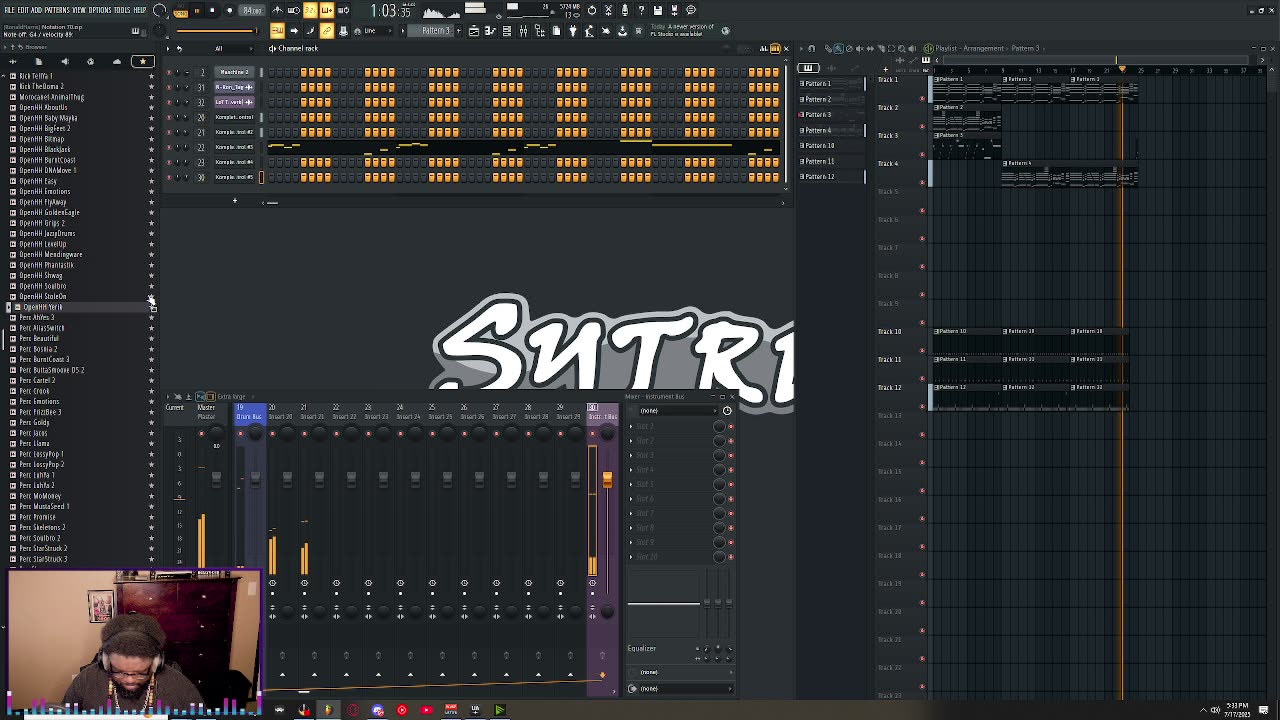The image size is (1280, 720).
Task: Click the highlighted mixer track's volume fader
Action: click(x=607, y=480)
